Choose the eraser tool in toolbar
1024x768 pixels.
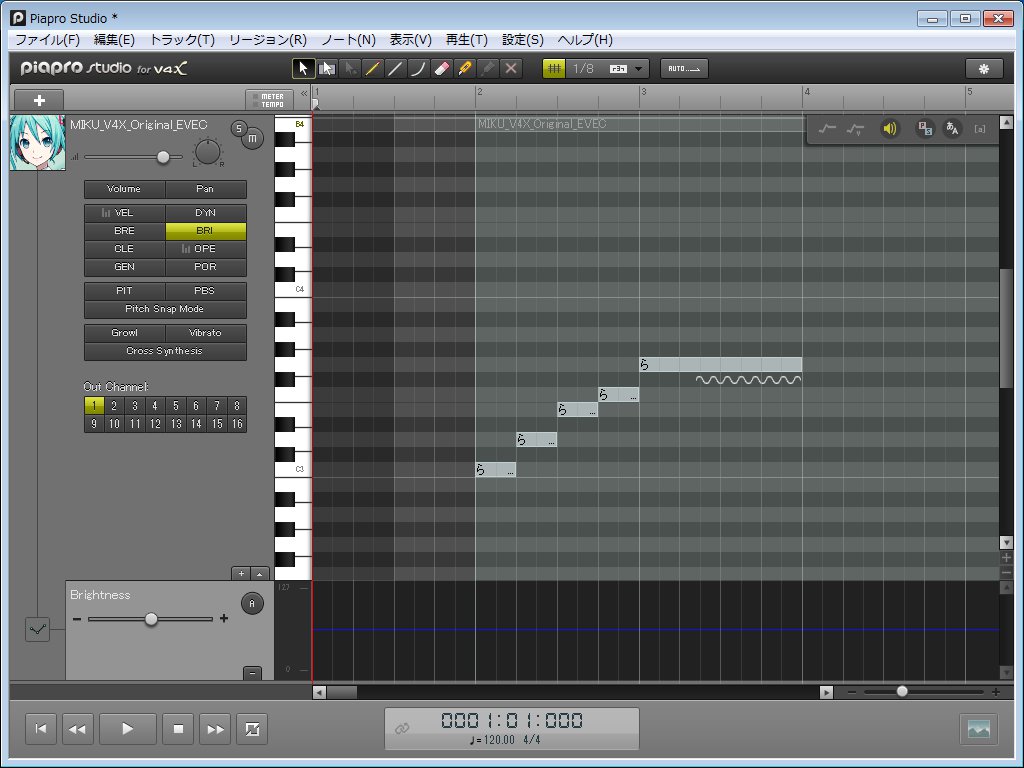(441, 68)
